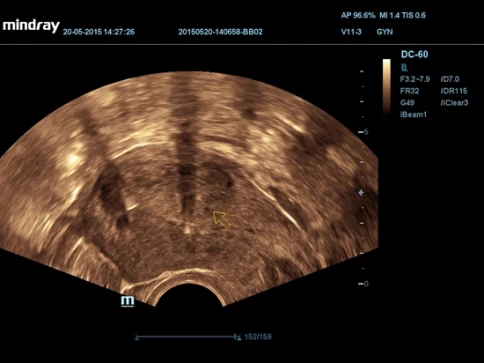This screenshot has width=484, height=363.
Task: Click the F3.2~7.9 frequency parameter
Action: click(415, 79)
